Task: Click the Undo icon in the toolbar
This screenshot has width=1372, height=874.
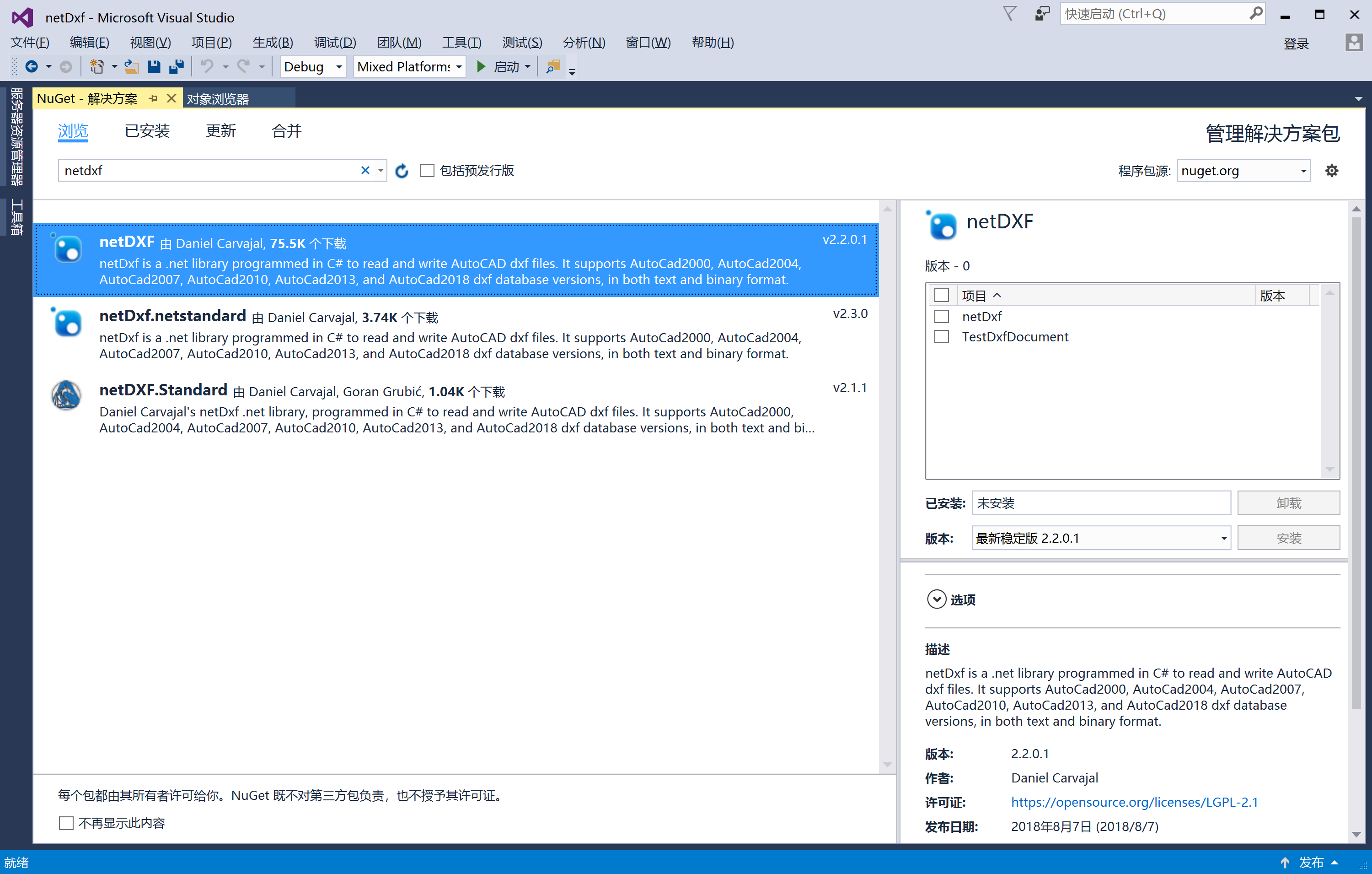Action: [x=207, y=66]
